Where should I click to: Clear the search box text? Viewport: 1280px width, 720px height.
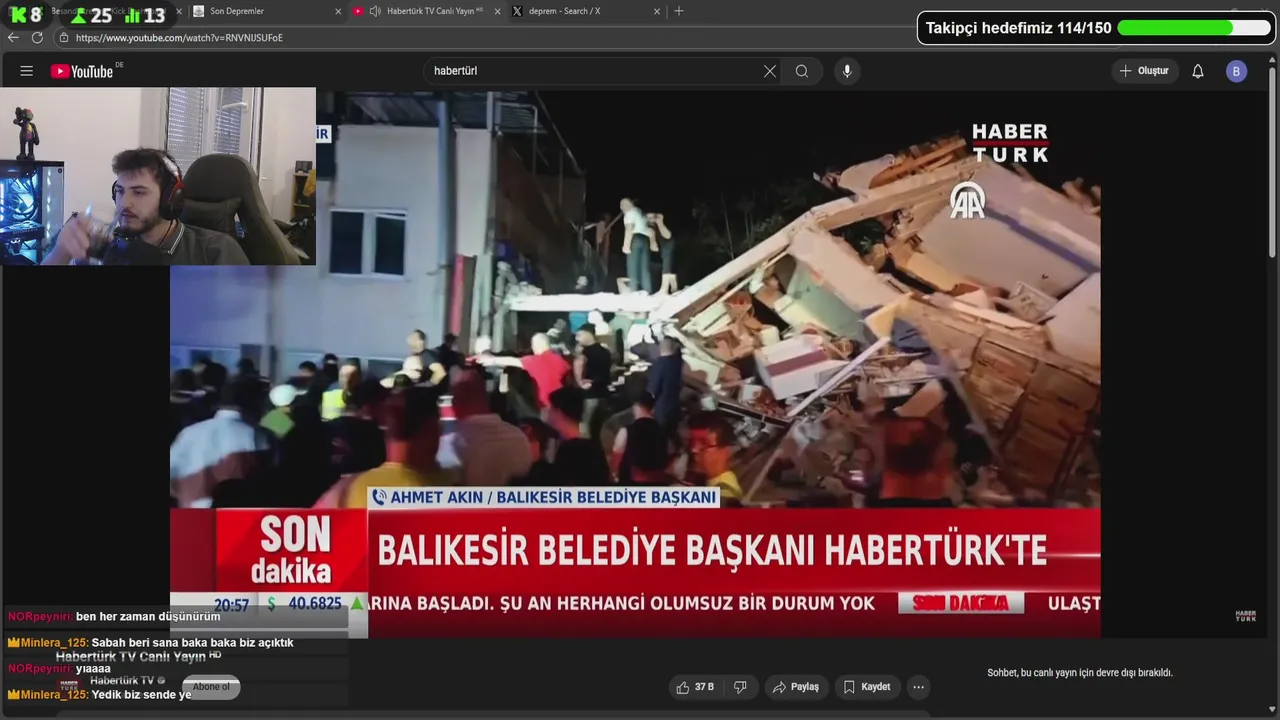770,71
